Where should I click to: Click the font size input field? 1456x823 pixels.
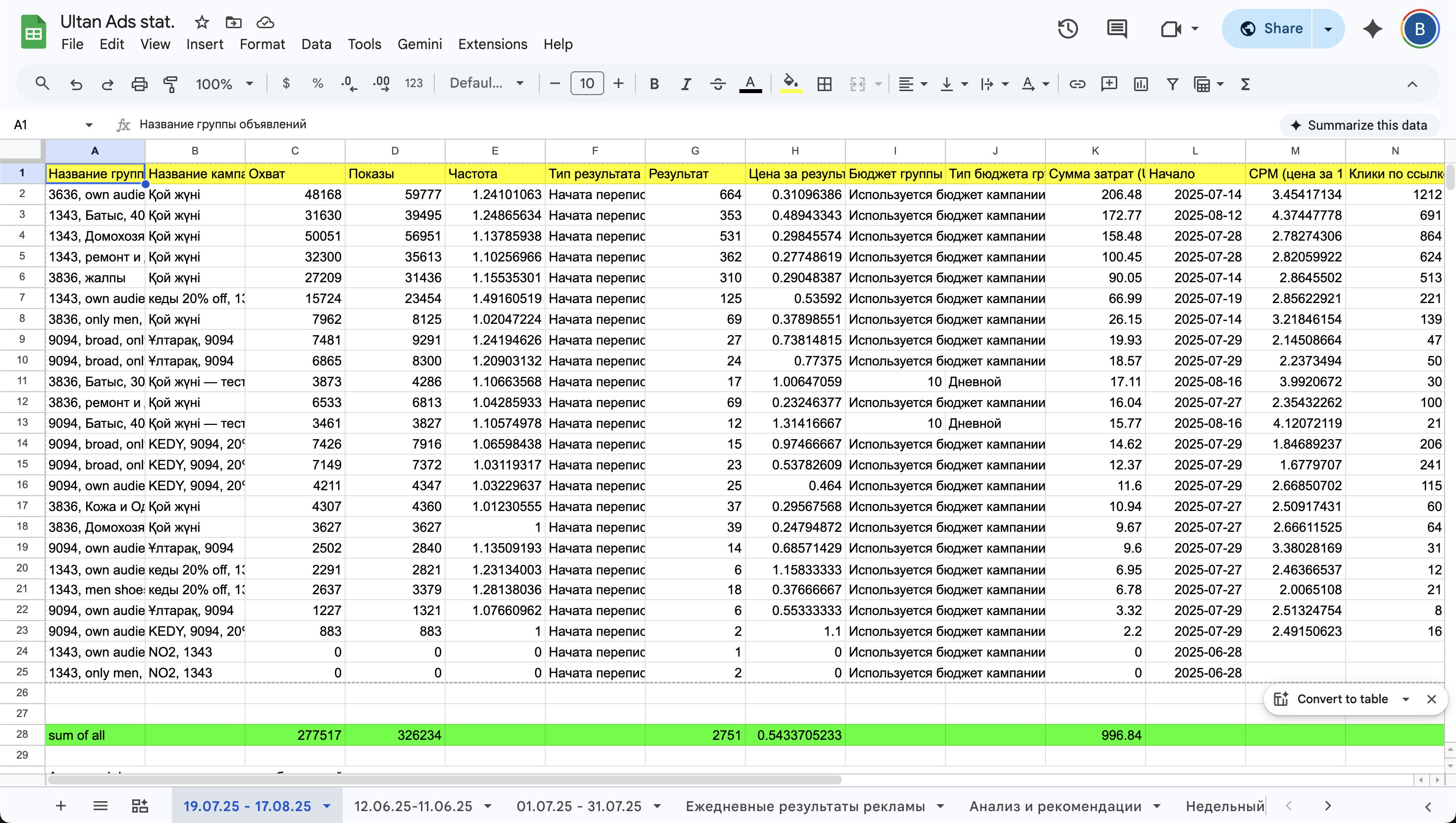[587, 84]
